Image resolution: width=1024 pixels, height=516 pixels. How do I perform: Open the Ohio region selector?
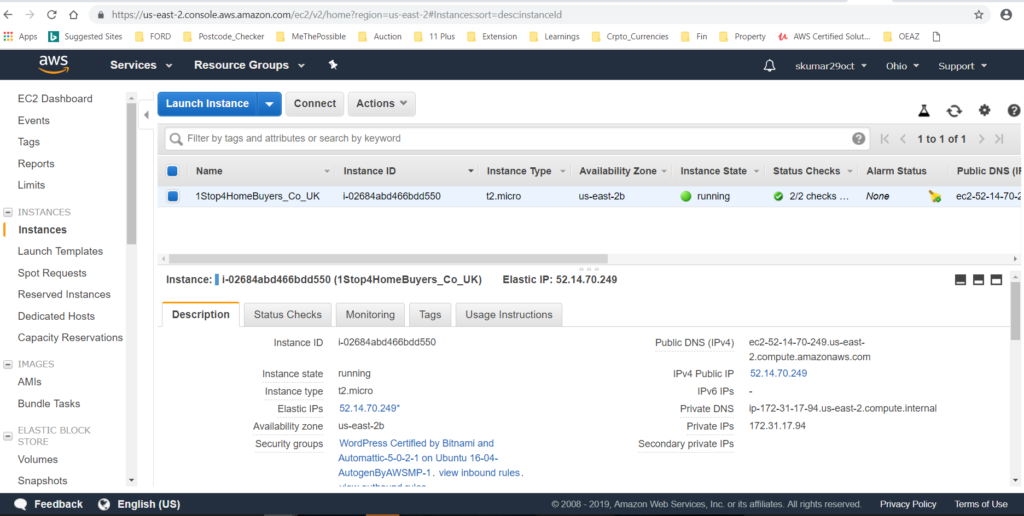click(x=903, y=66)
